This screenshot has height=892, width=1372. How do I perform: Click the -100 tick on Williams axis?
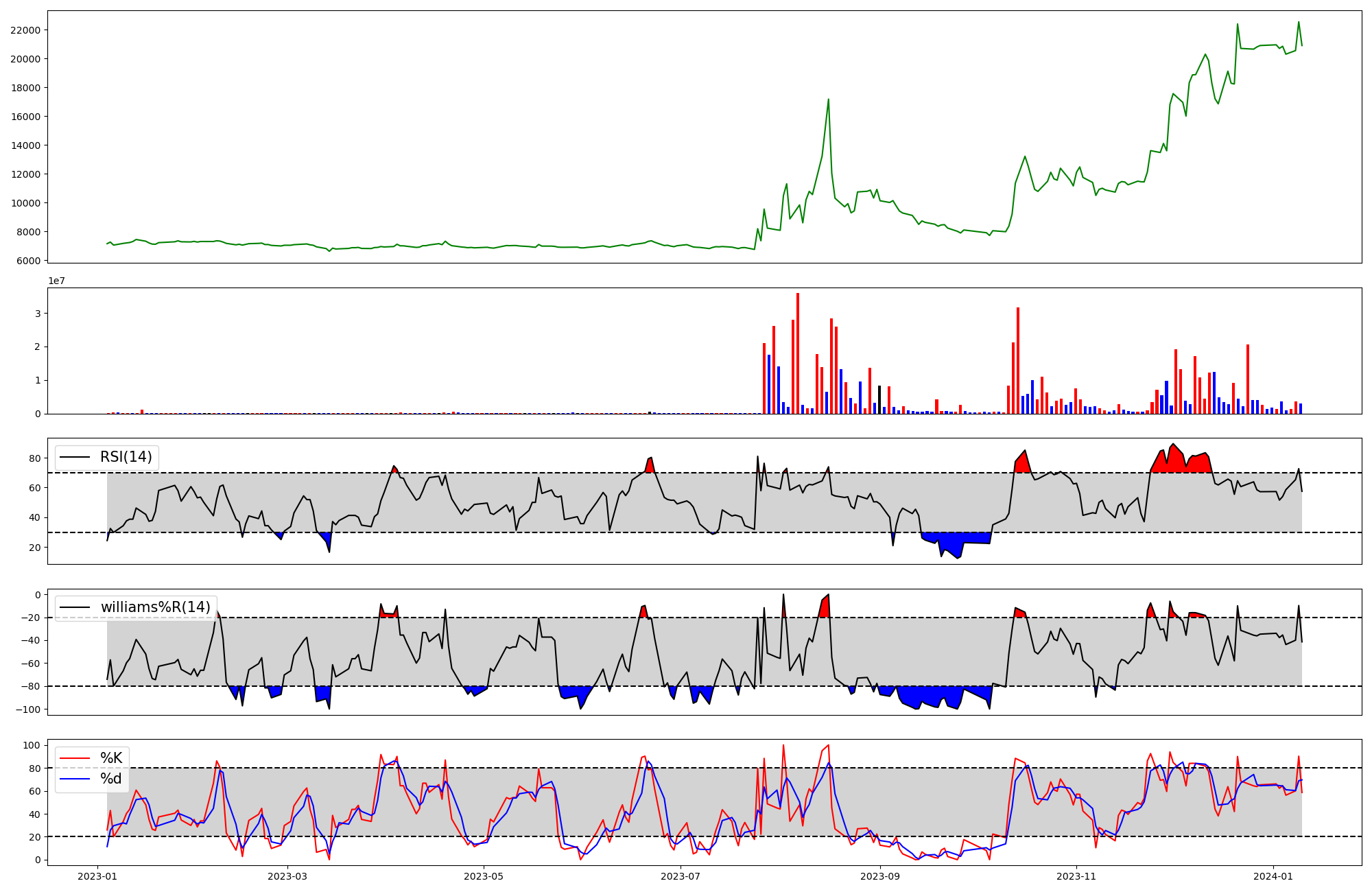click(x=29, y=709)
